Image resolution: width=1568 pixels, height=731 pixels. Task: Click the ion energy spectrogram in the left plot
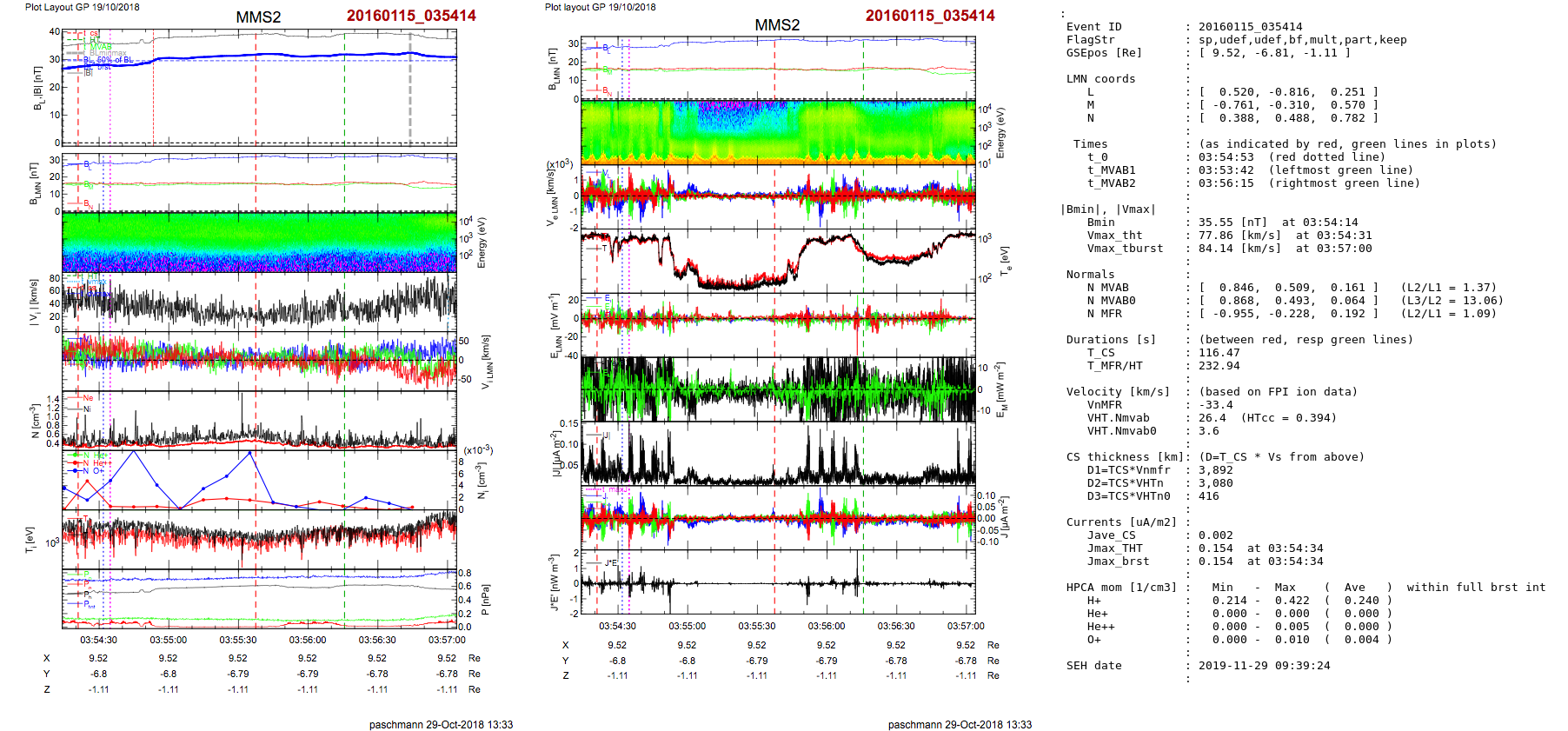[x=259, y=242]
